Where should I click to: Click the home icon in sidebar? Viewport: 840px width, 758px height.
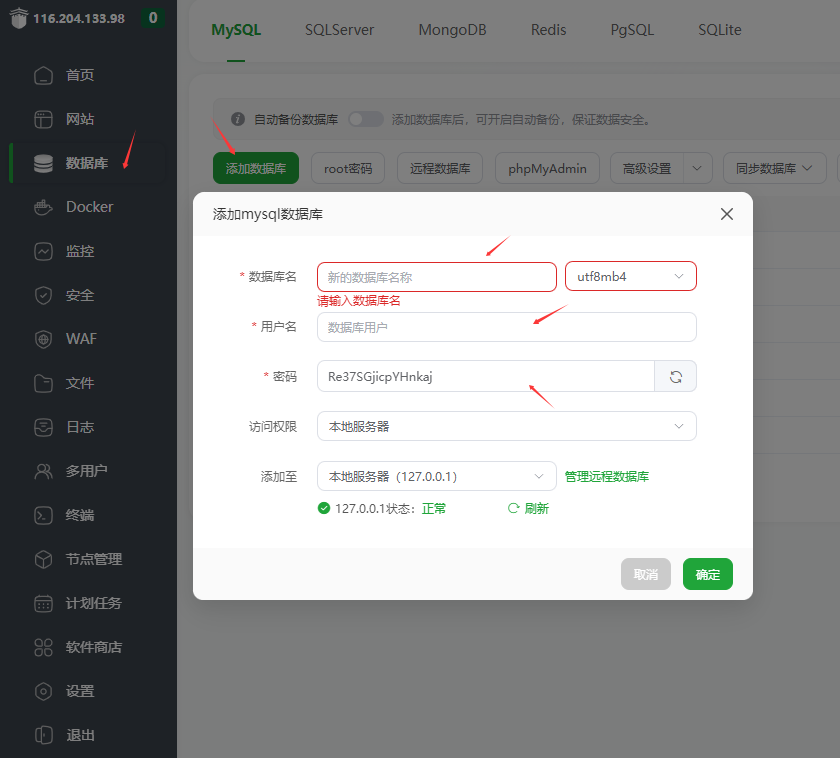pos(43,75)
